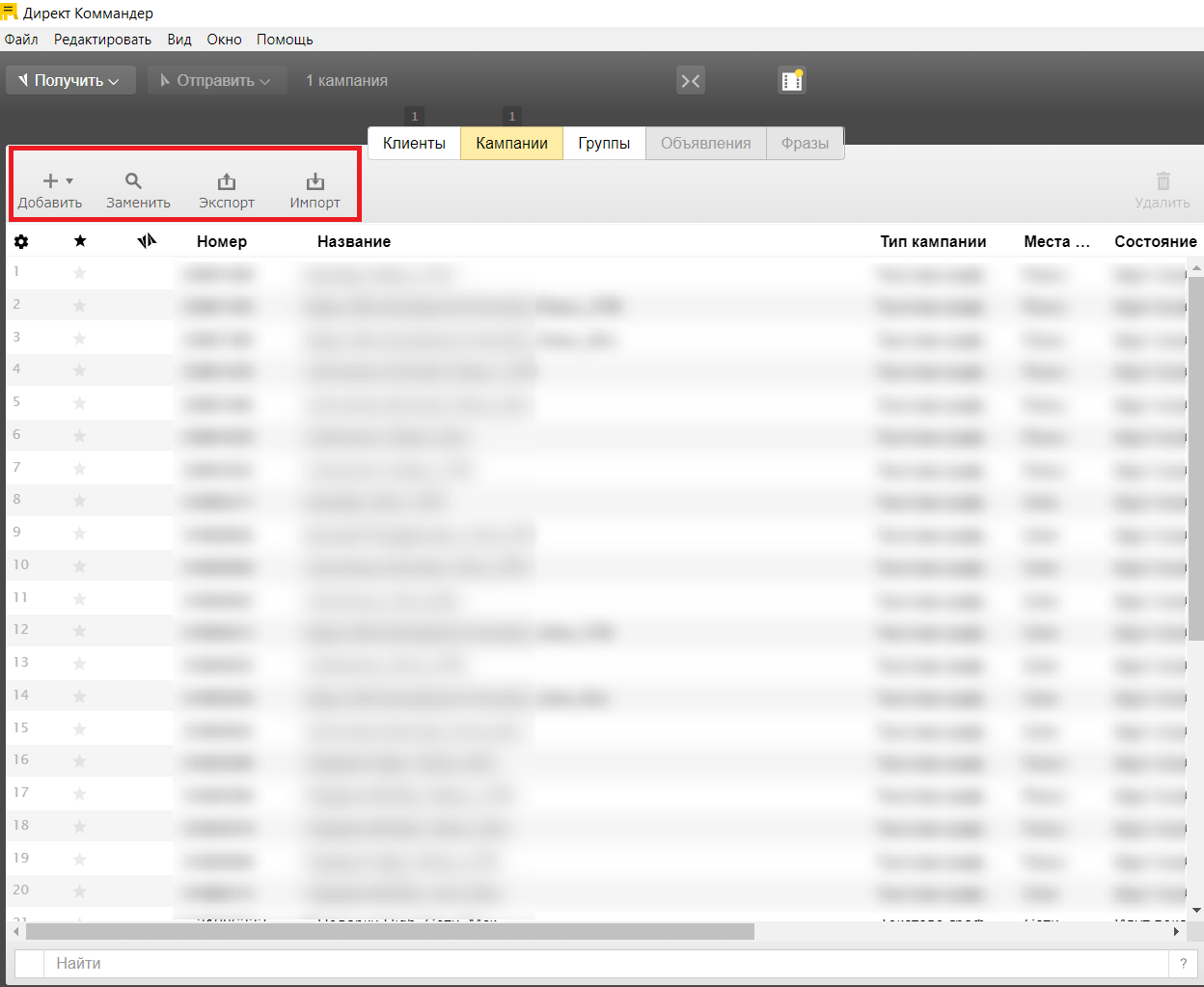Click the sync status column header icon
The height and width of the screenshot is (987, 1204).
click(147, 241)
